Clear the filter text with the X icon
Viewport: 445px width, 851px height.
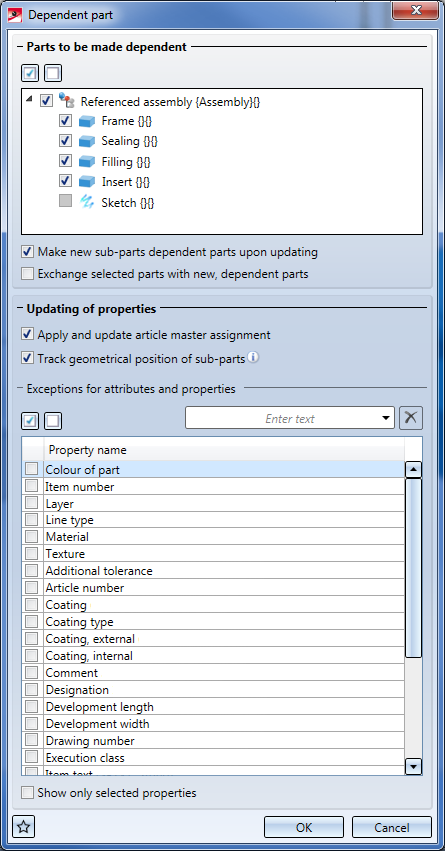tap(411, 418)
